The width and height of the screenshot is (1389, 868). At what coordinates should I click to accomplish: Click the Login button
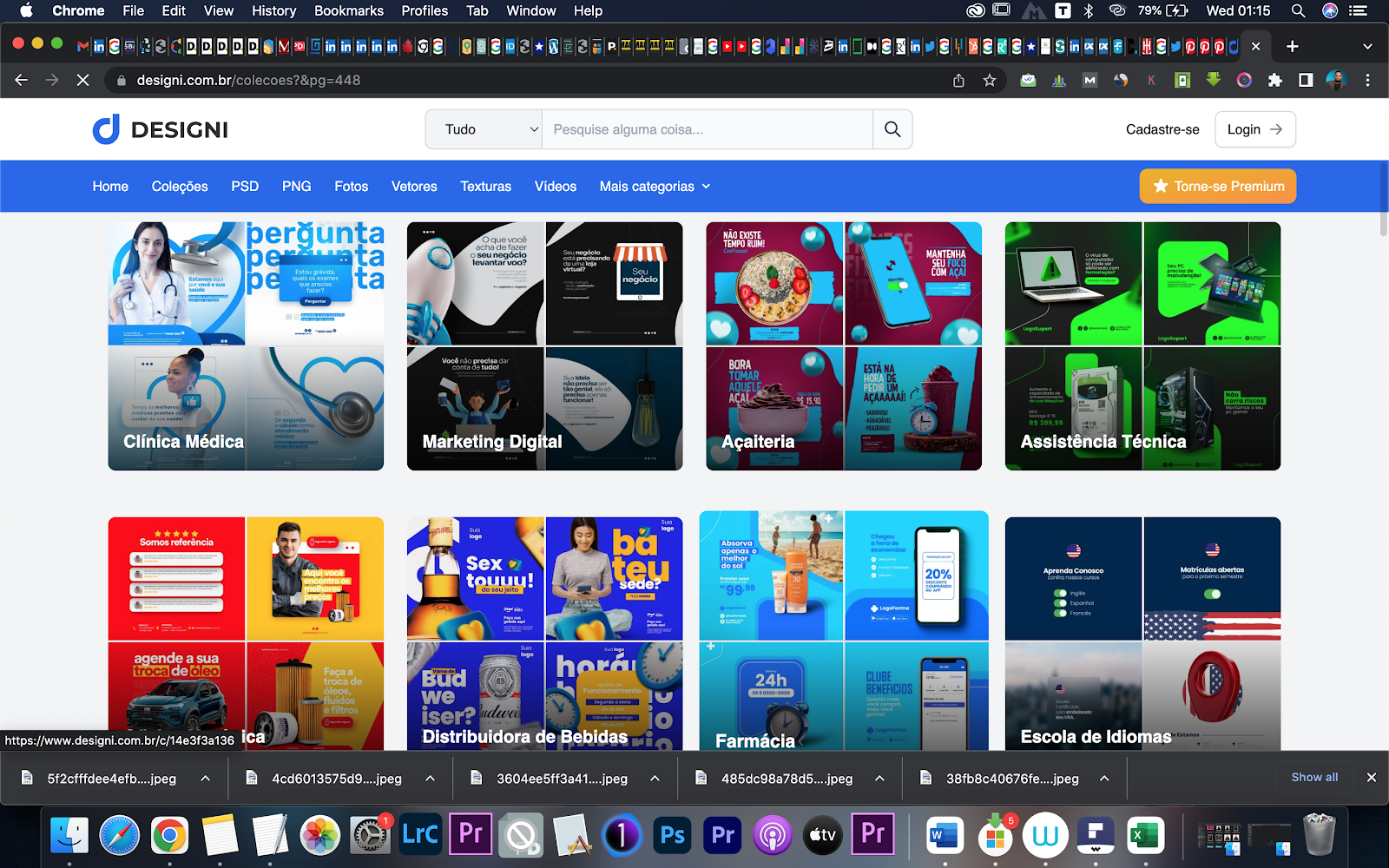(1255, 129)
